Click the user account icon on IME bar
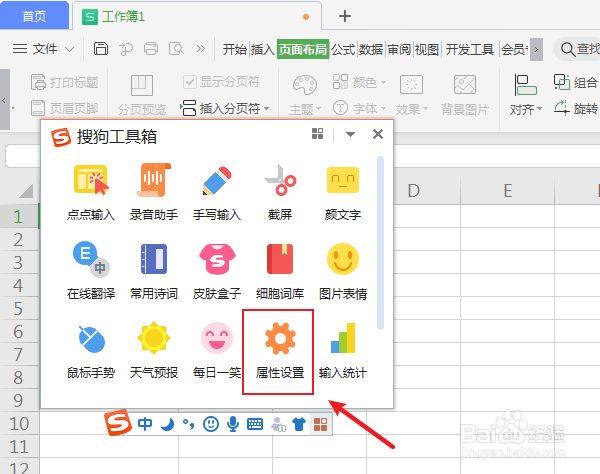This screenshot has height=474, width=600. click(278, 424)
